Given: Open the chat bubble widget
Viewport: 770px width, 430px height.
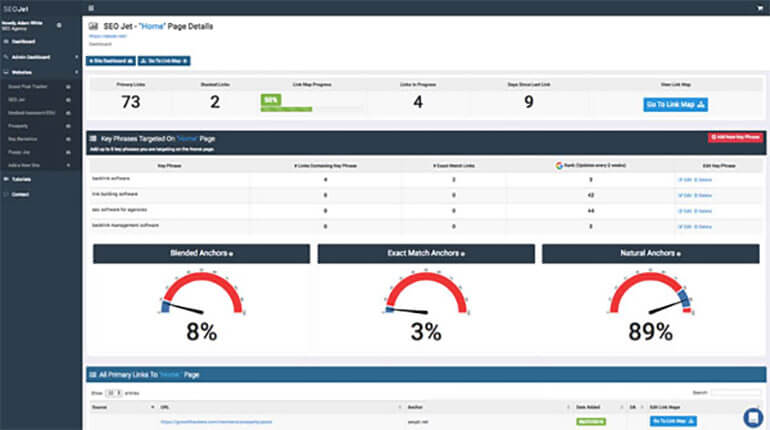Looking at the screenshot, I should [752, 417].
